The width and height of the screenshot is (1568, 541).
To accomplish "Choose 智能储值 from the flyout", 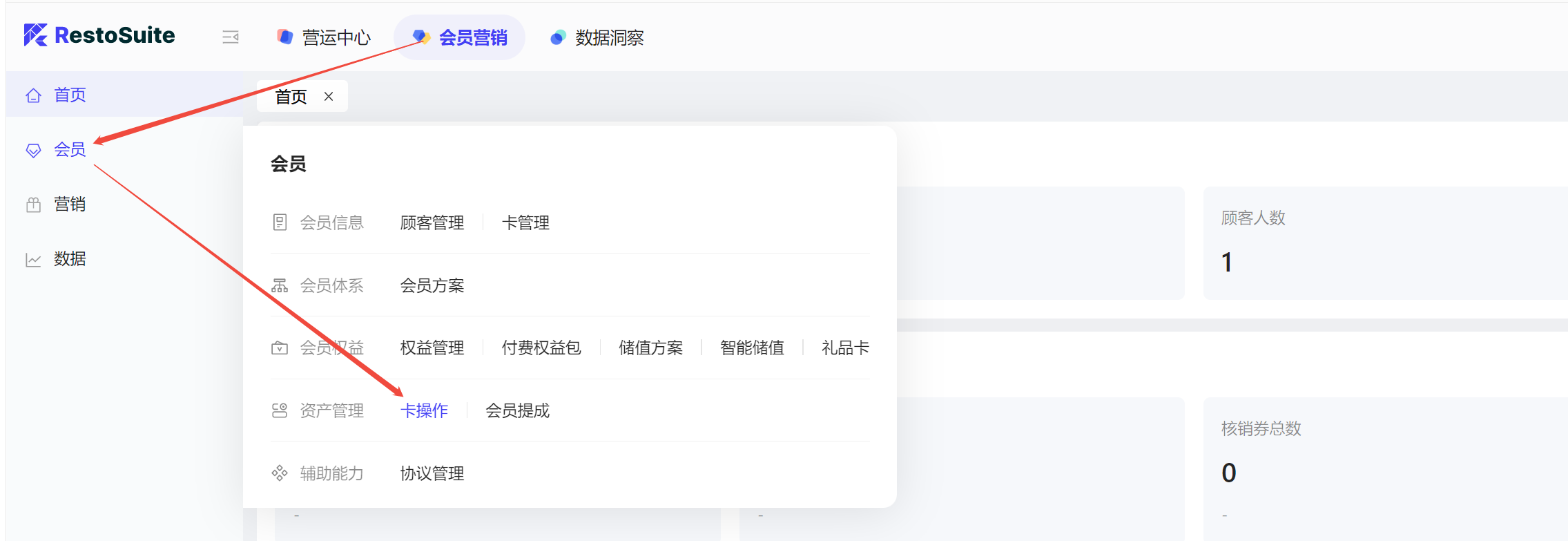I will [x=752, y=348].
